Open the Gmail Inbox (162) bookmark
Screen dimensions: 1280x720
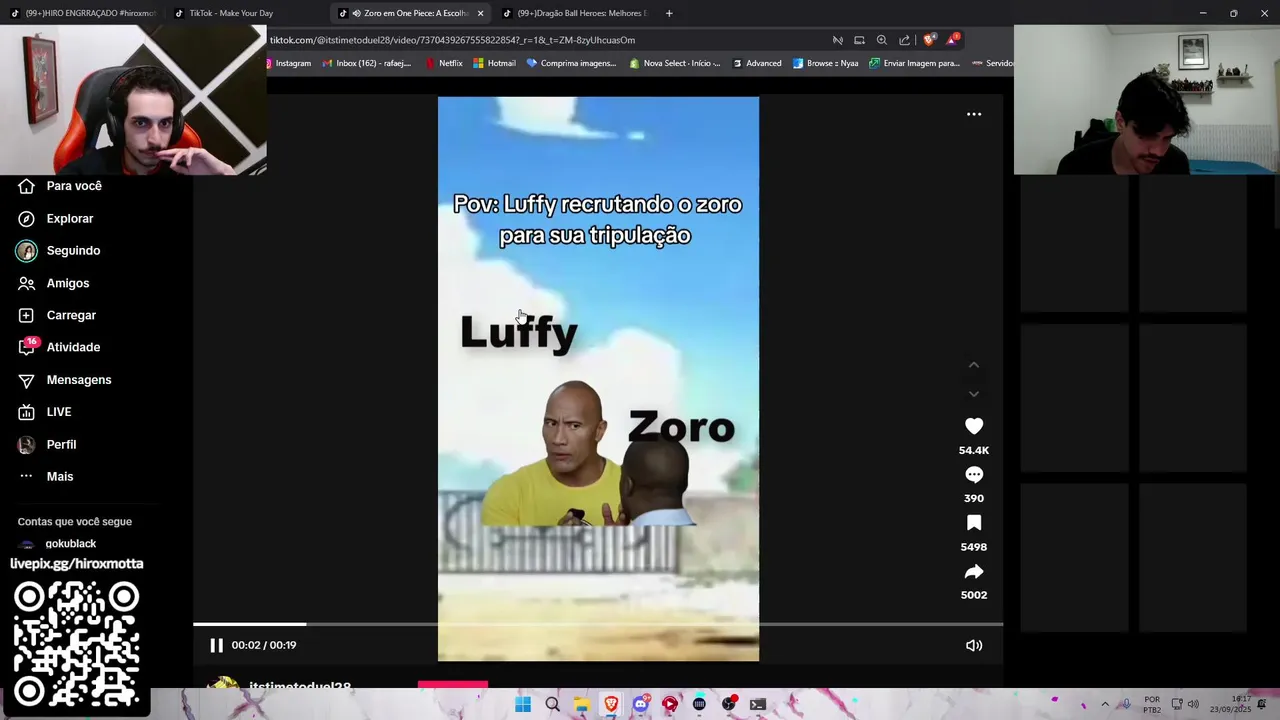tap(367, 63)
